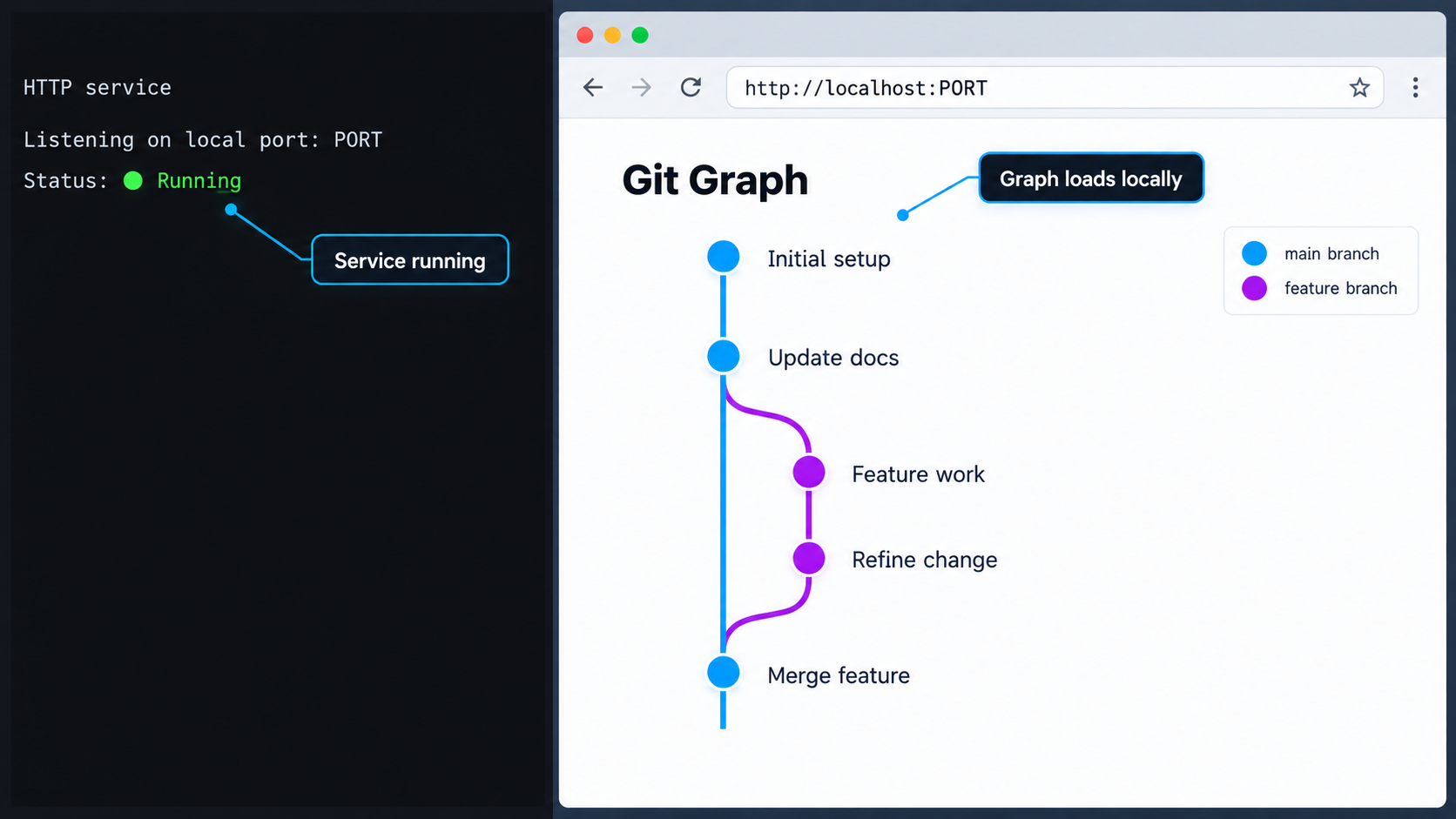This screenshot has width=1456, height=819.
Task: Click the green 'Running' status text
Action: pos(199,181)
